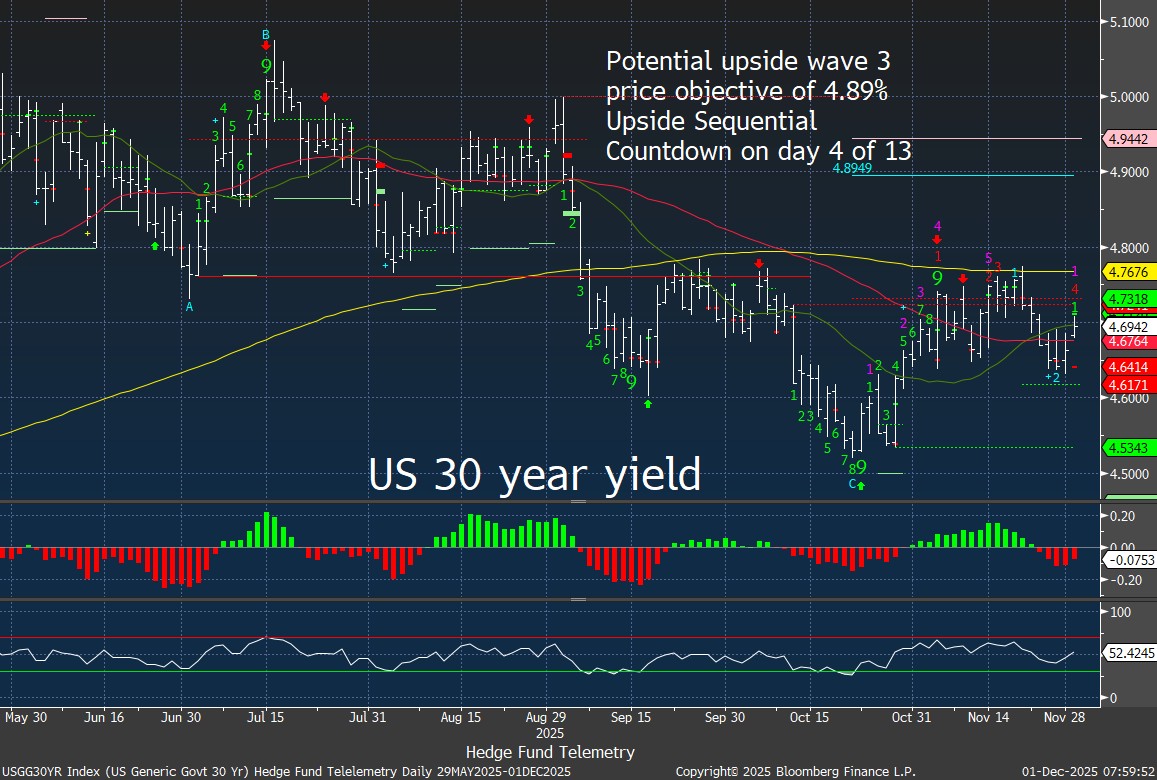Click the Jul 15 date axis label

click(268, 717)
